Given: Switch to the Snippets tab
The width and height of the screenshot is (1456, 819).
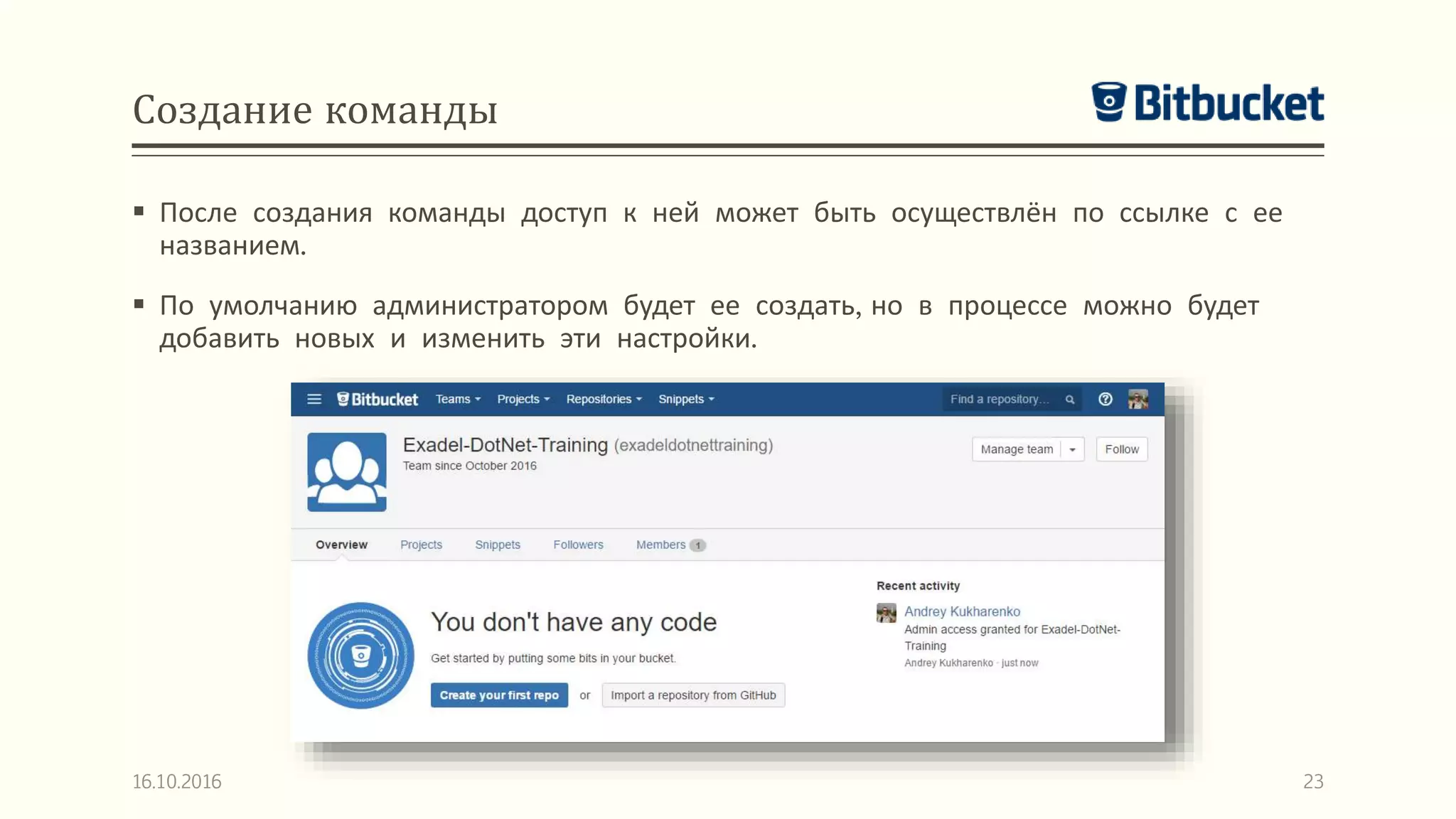Looking at the screenshot, I should point(498,545).
